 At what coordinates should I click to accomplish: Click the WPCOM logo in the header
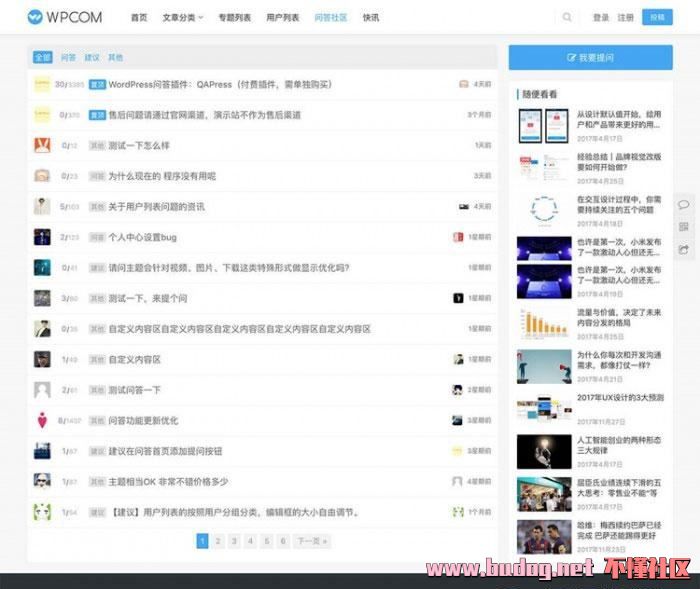pos(66,17)
